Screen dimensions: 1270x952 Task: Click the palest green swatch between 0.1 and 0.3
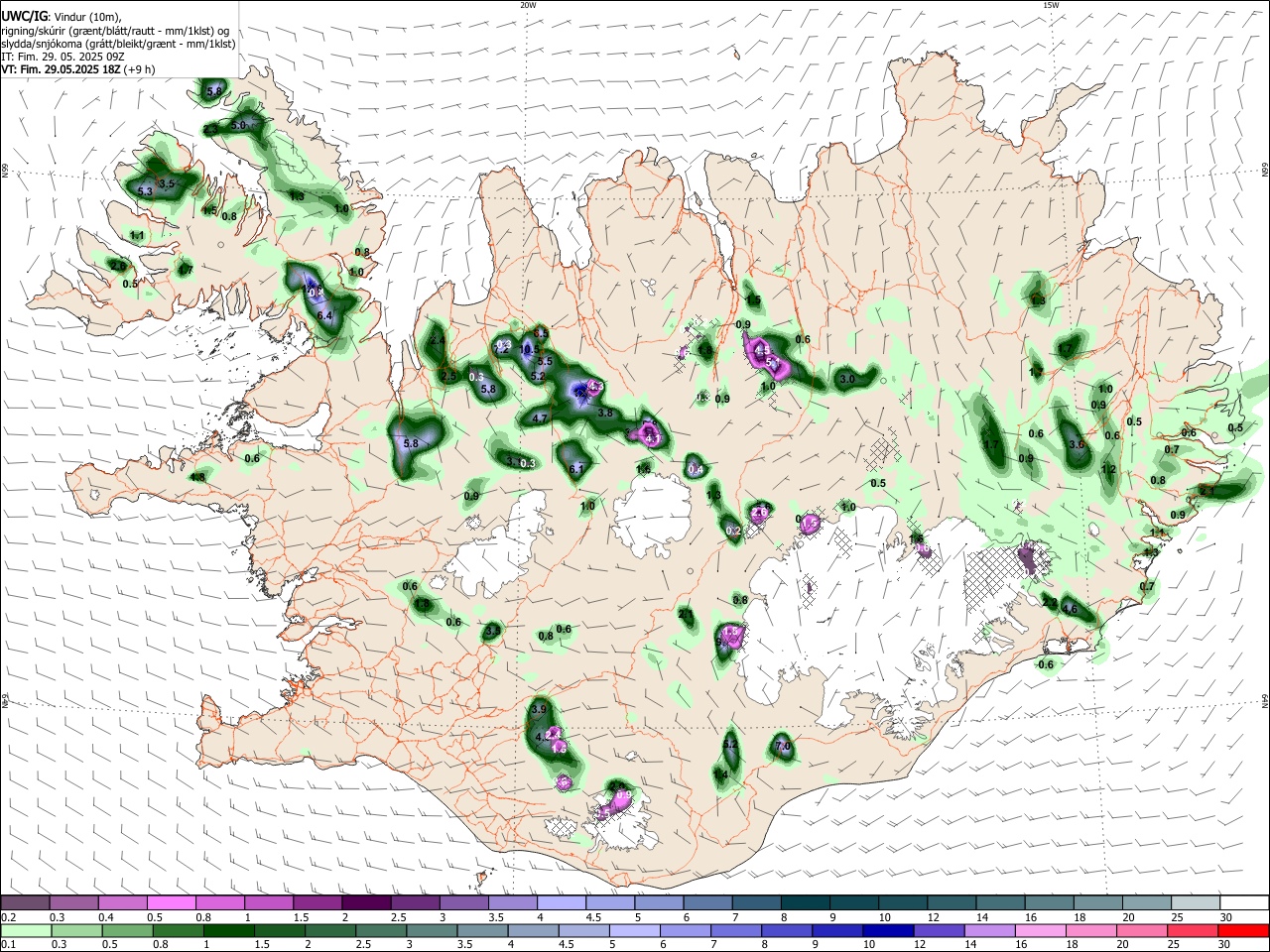(x=28, y=930)
